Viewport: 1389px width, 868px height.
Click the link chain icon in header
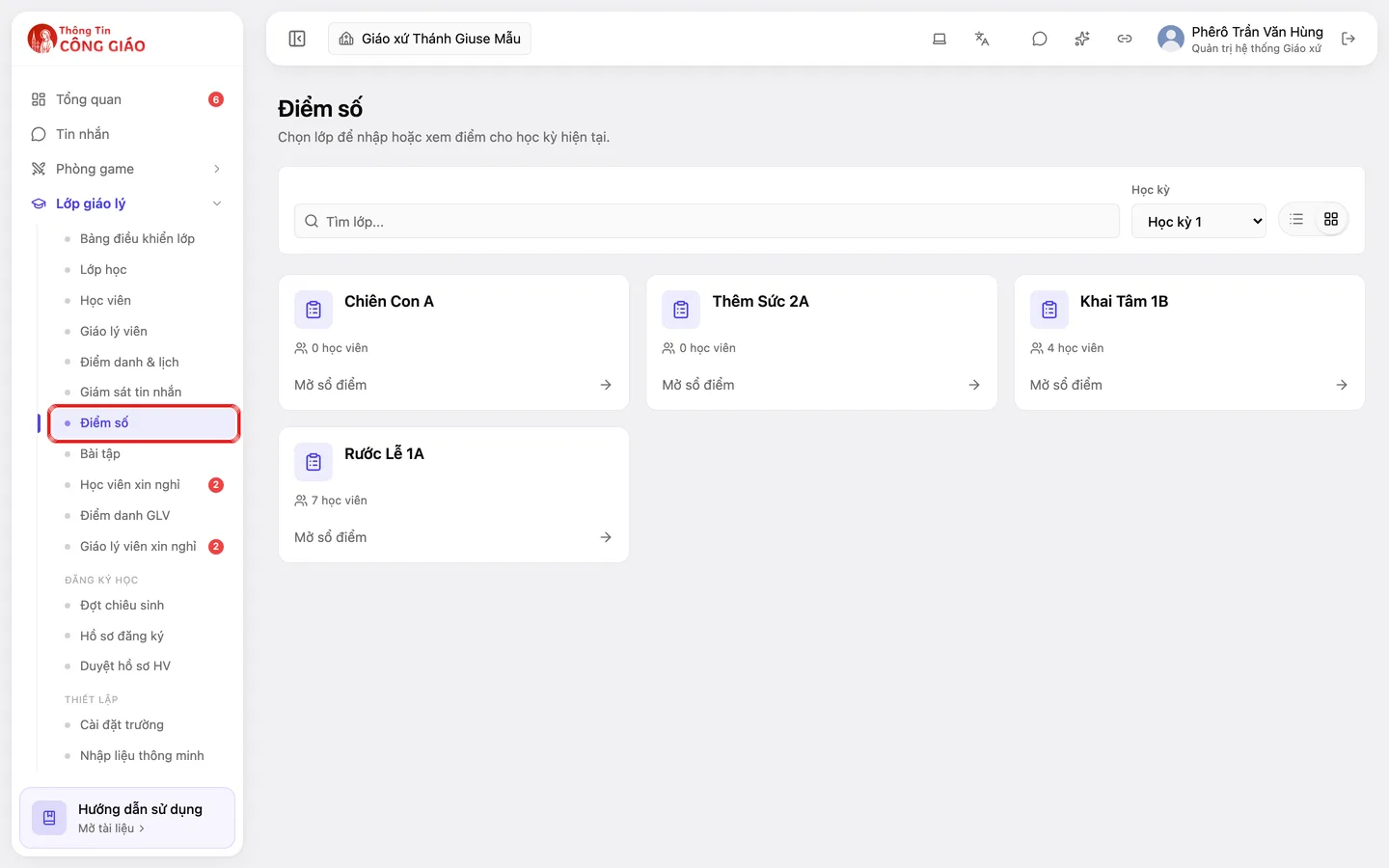(1125, 39)
